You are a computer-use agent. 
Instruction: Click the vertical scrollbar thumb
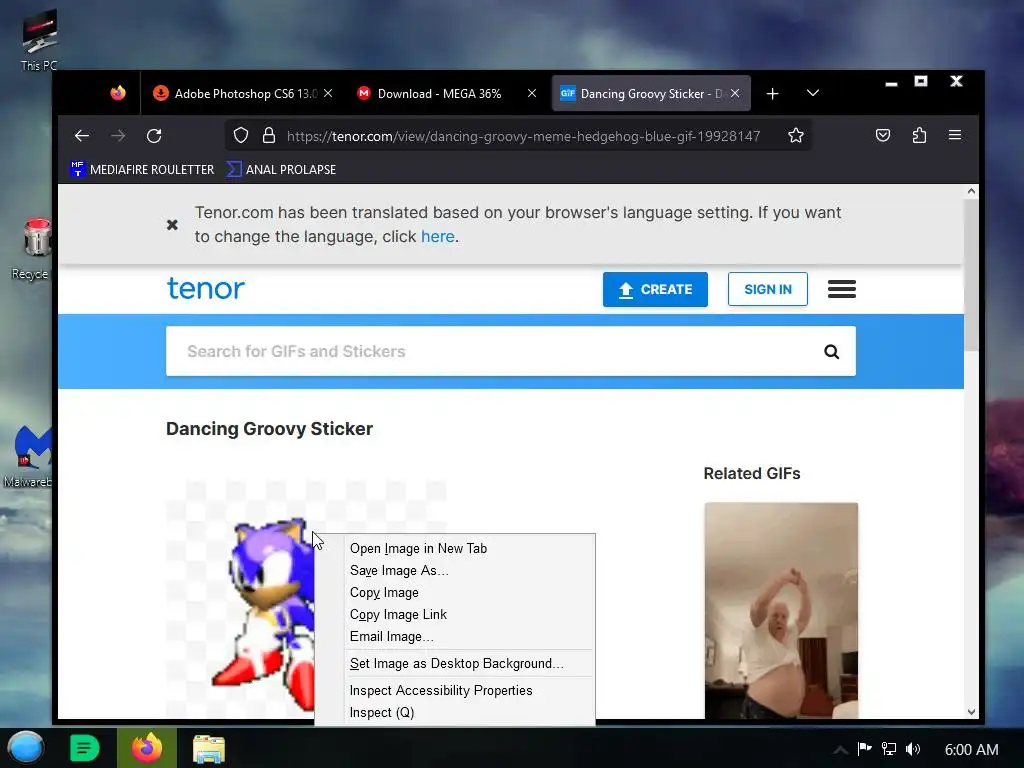point(971,275)
